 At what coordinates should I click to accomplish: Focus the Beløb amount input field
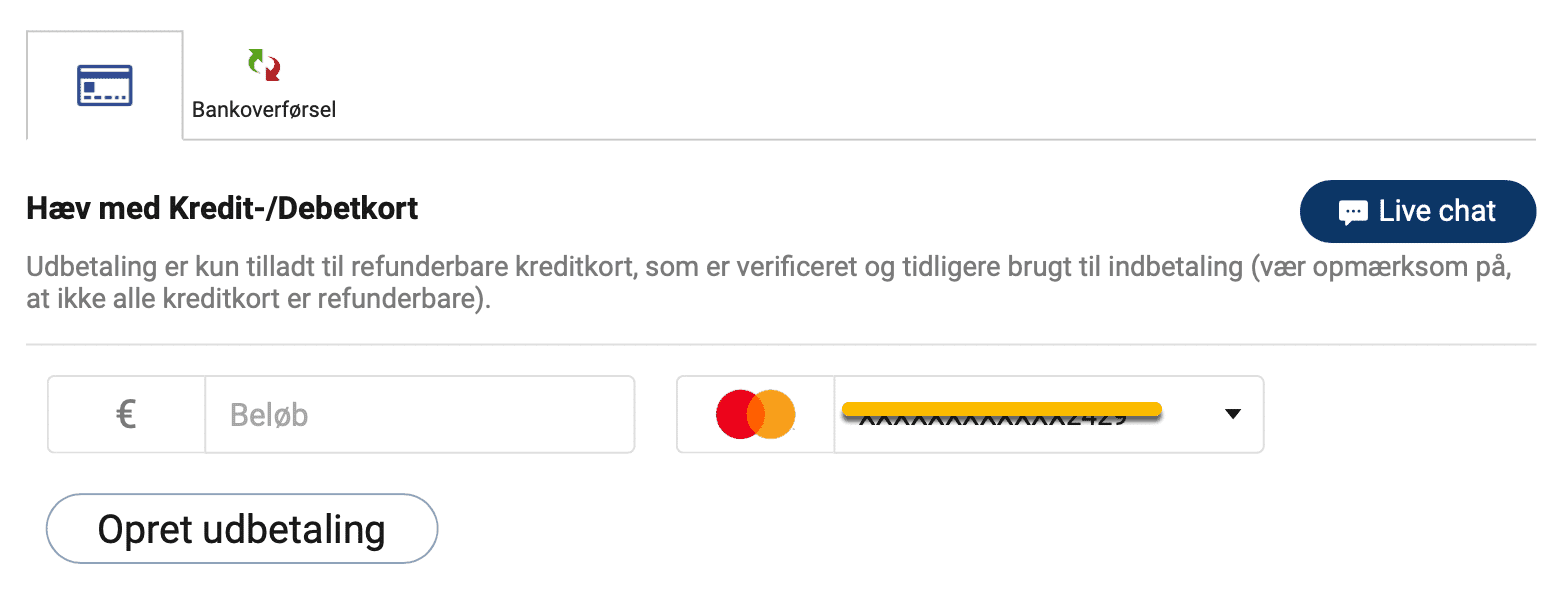[419, 414]
